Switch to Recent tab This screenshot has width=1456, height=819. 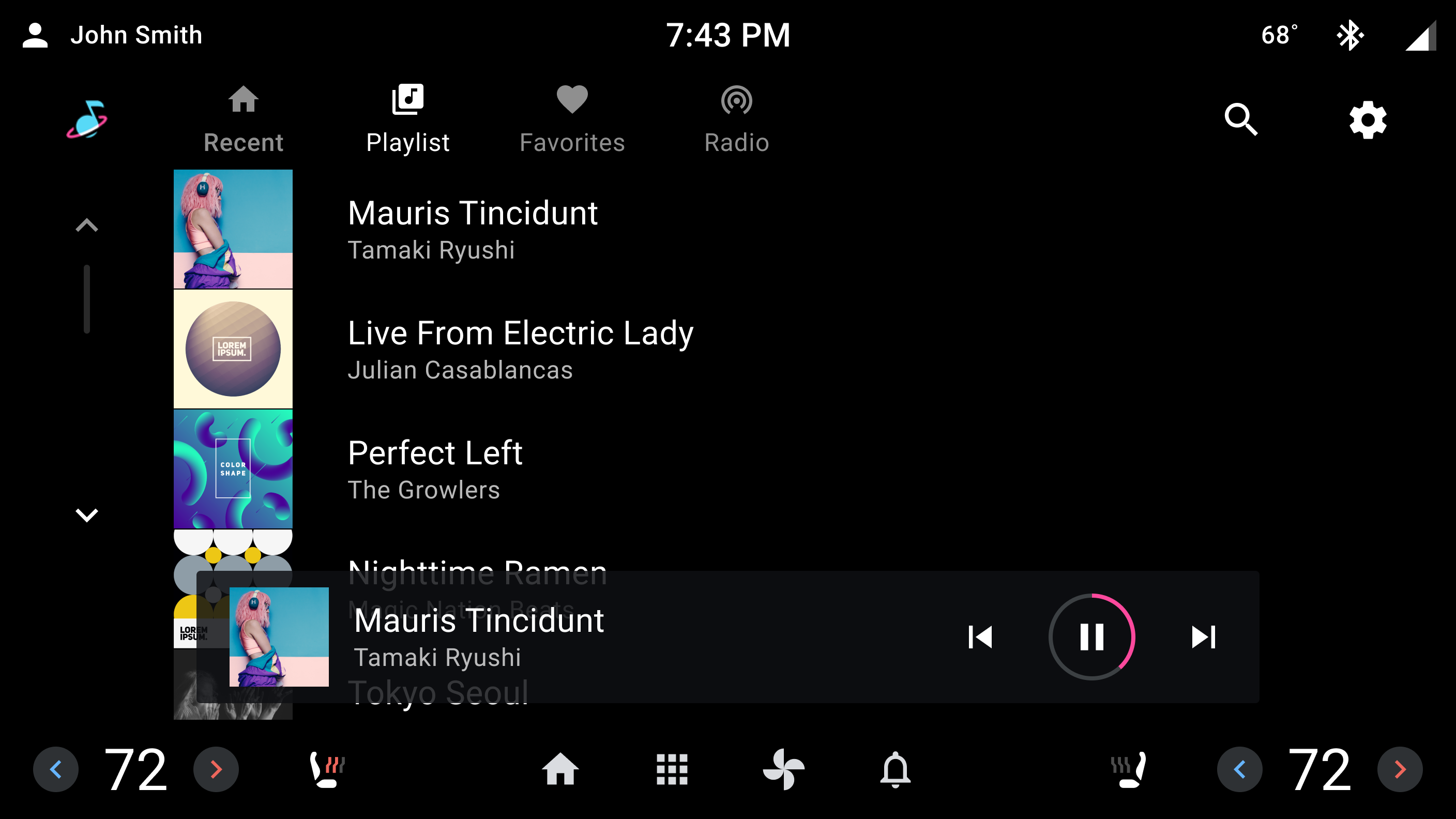click(244, 119)
